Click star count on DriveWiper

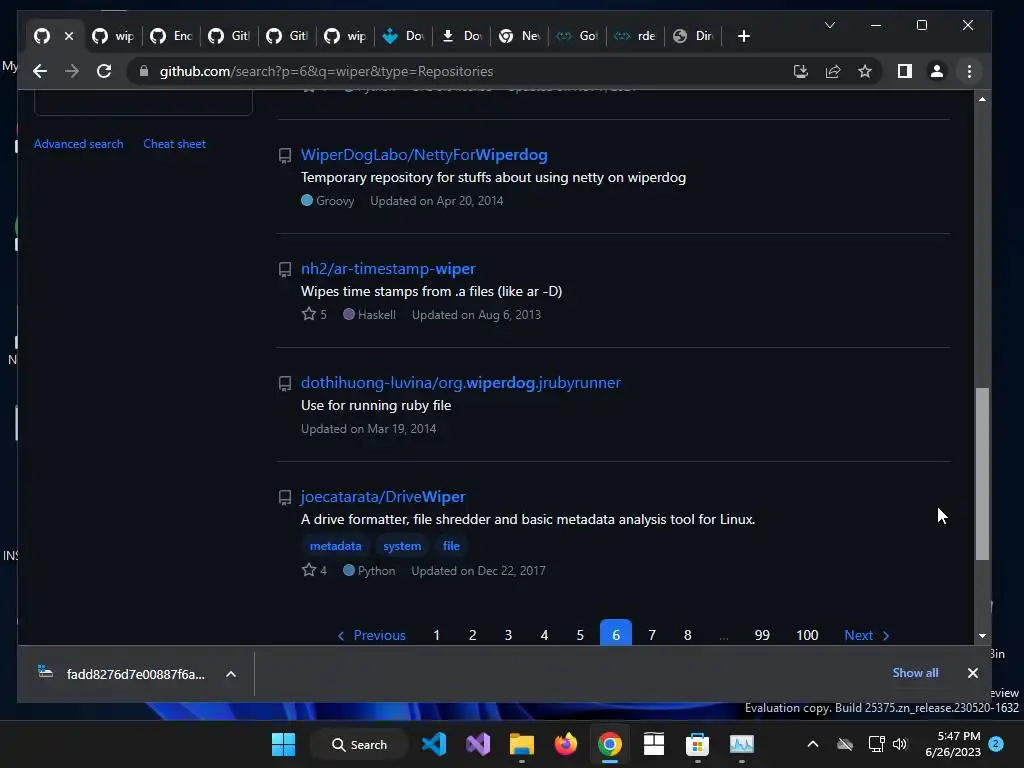point(314,570)
